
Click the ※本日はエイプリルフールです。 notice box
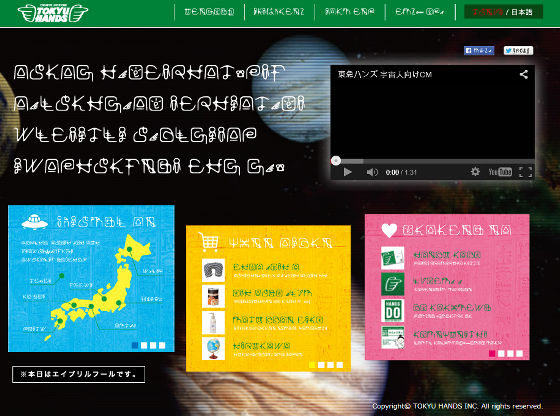point(79,374)
